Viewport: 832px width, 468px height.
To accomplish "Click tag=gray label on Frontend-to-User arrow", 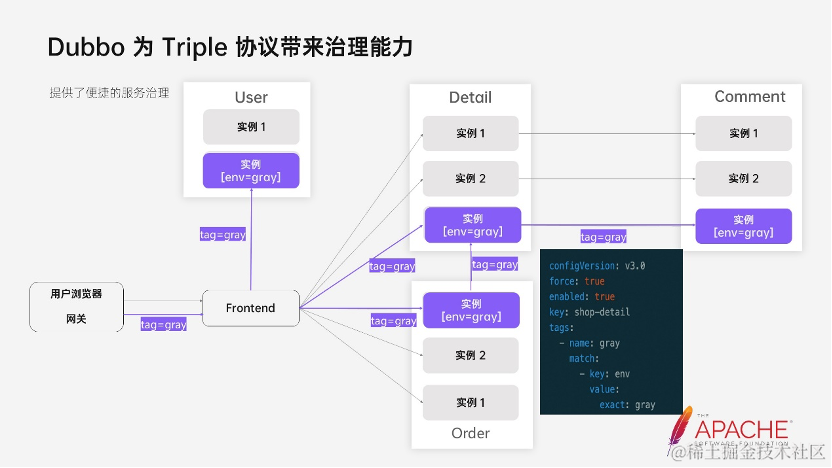I will pyautogui.click(x=223, y=234).
